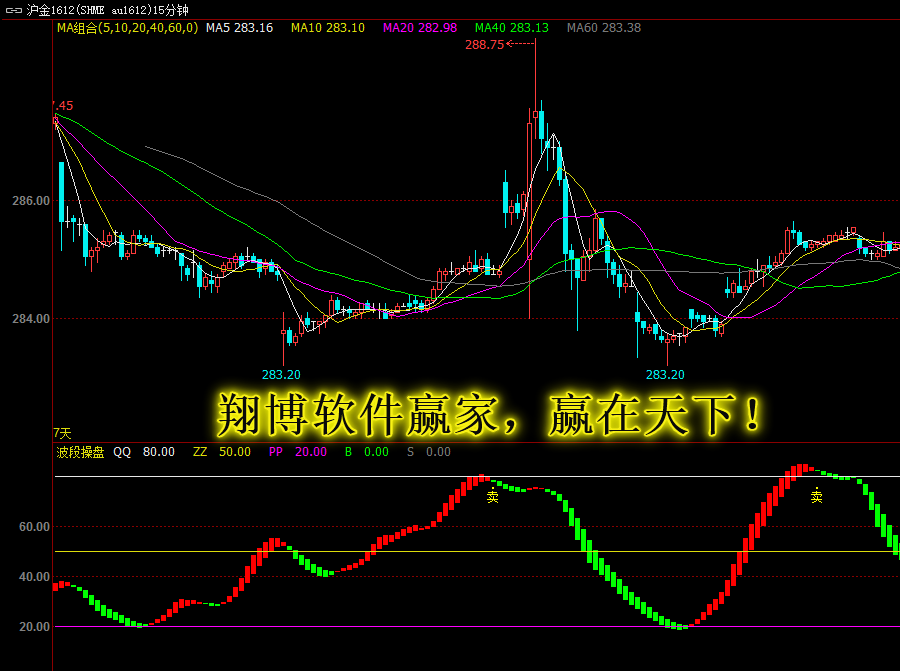Click the 60.00 indicator axis label

(34, 527)
